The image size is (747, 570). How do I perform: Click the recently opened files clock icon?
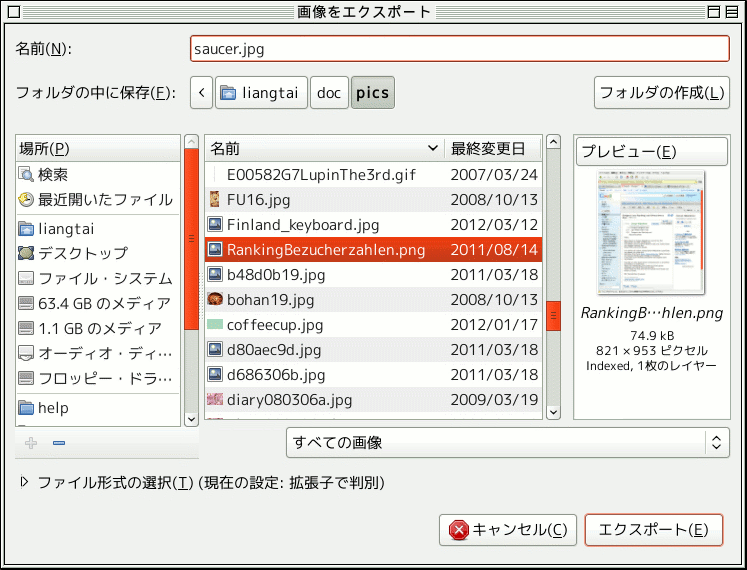[x=26, y=199]
